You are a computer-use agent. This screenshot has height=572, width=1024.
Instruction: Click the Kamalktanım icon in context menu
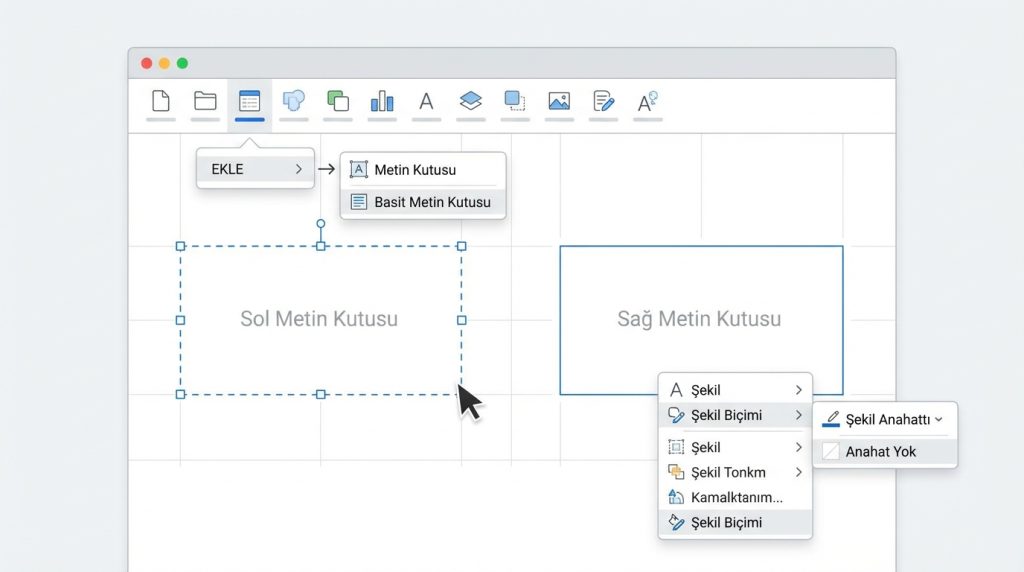(x=676, y=498)
